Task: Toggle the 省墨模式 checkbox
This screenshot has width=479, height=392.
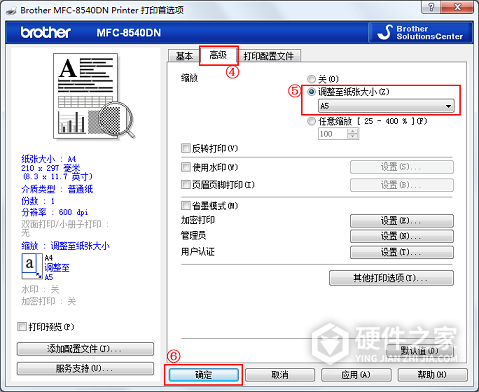Action: (x=186, y=205)
